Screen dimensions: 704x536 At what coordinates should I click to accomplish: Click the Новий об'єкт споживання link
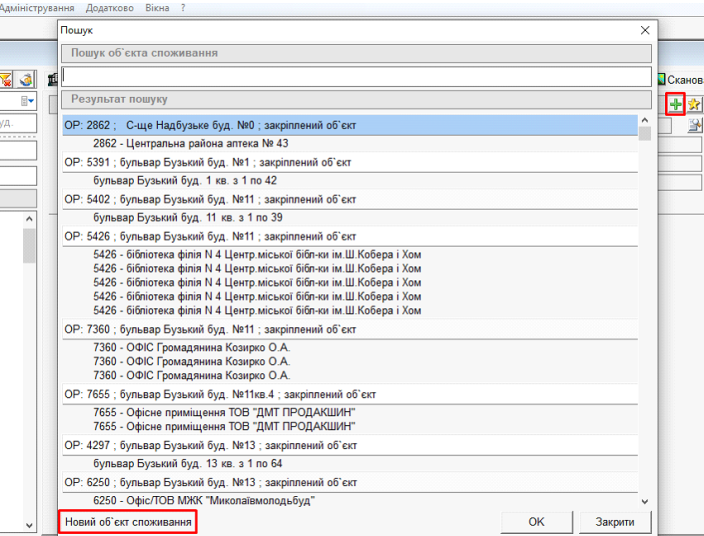(x=126, y=522)
